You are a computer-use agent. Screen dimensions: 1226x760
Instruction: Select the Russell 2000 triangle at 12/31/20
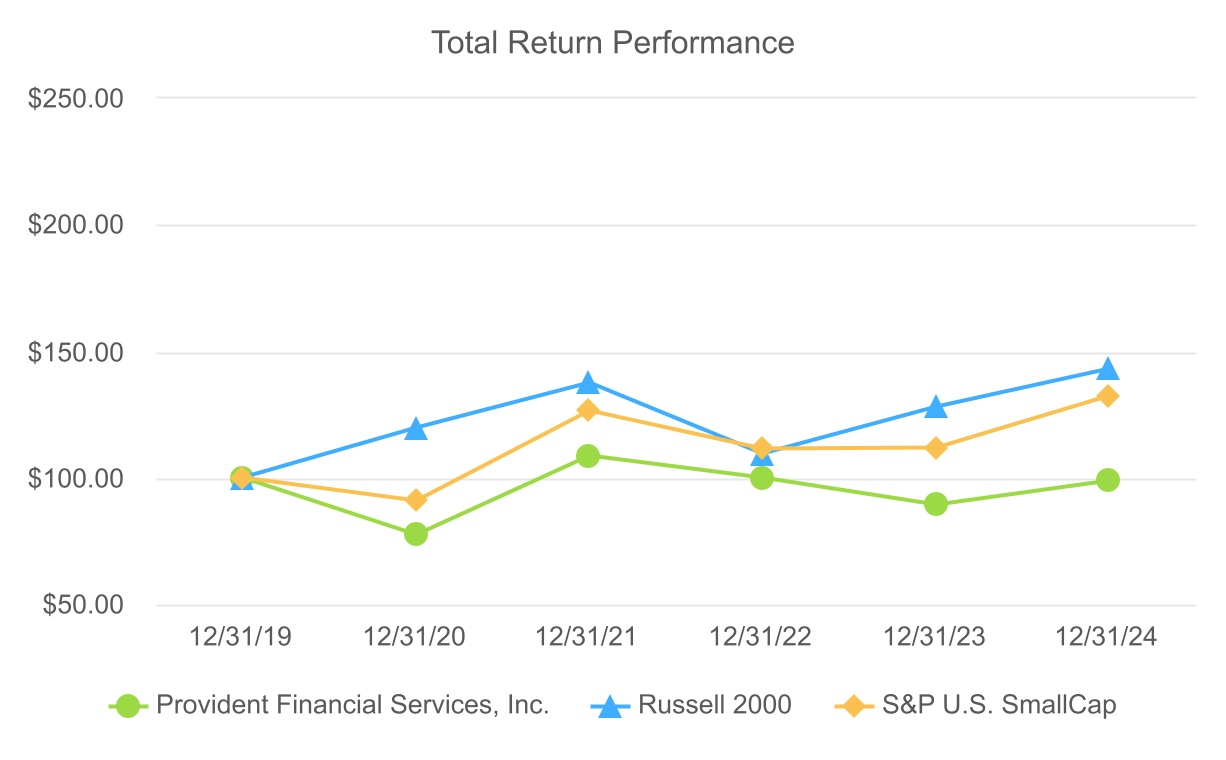click(416, 429)
